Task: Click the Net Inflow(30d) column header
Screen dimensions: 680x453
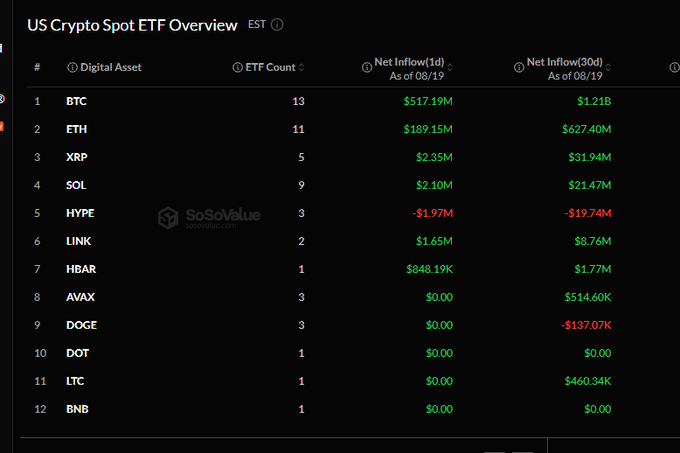Action: [x=565, y=62]
